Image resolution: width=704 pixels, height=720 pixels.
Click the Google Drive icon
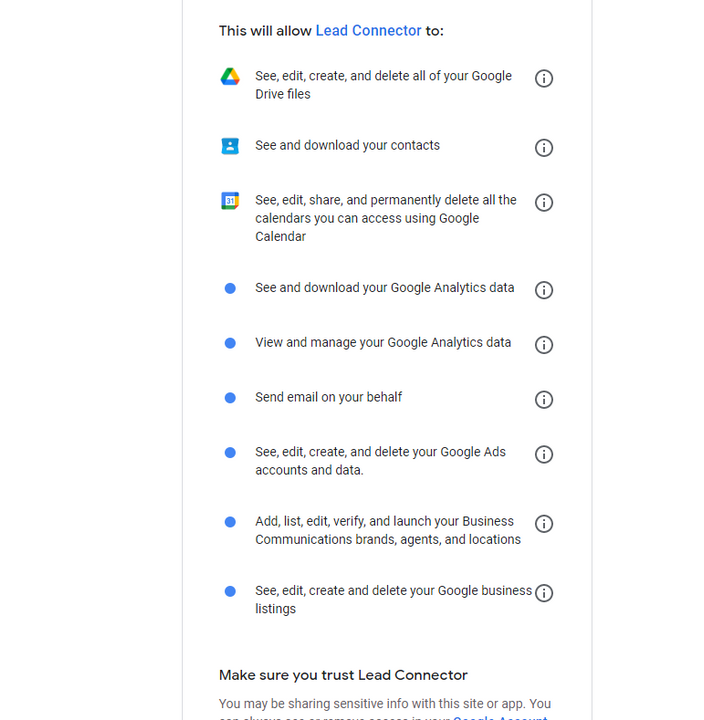(230, 77)
